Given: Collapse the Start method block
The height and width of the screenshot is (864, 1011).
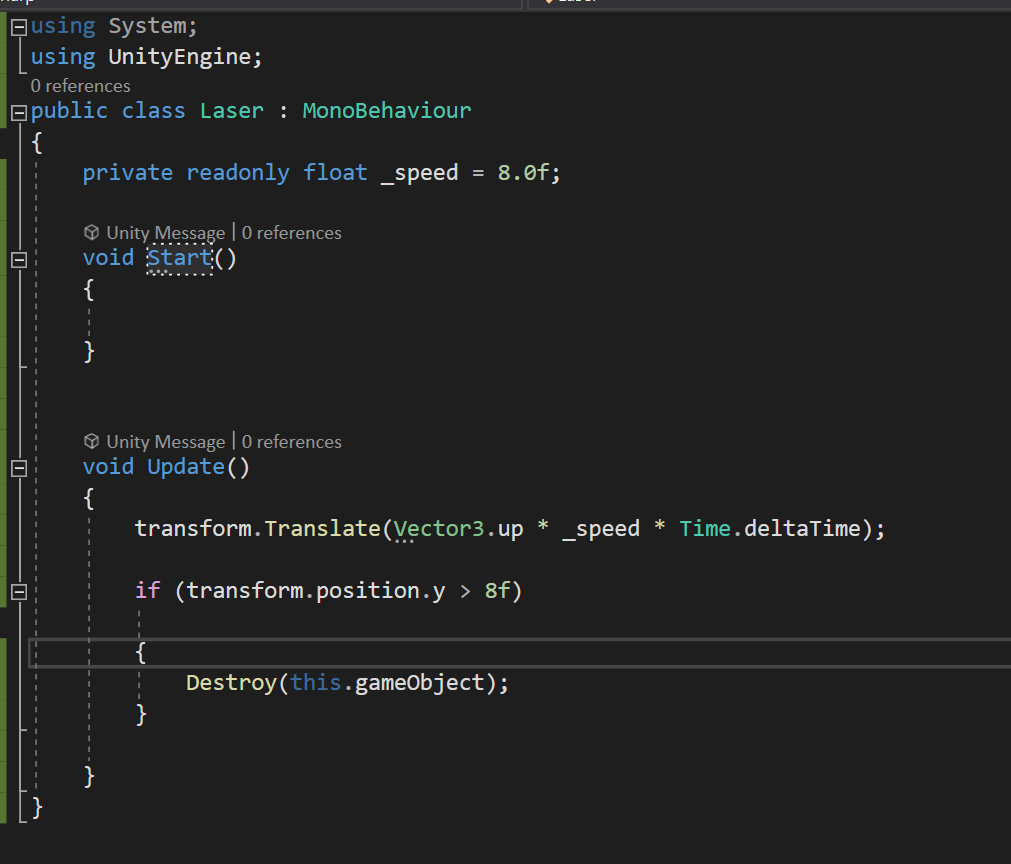Looking at the screenshot, I should (17, 258).
